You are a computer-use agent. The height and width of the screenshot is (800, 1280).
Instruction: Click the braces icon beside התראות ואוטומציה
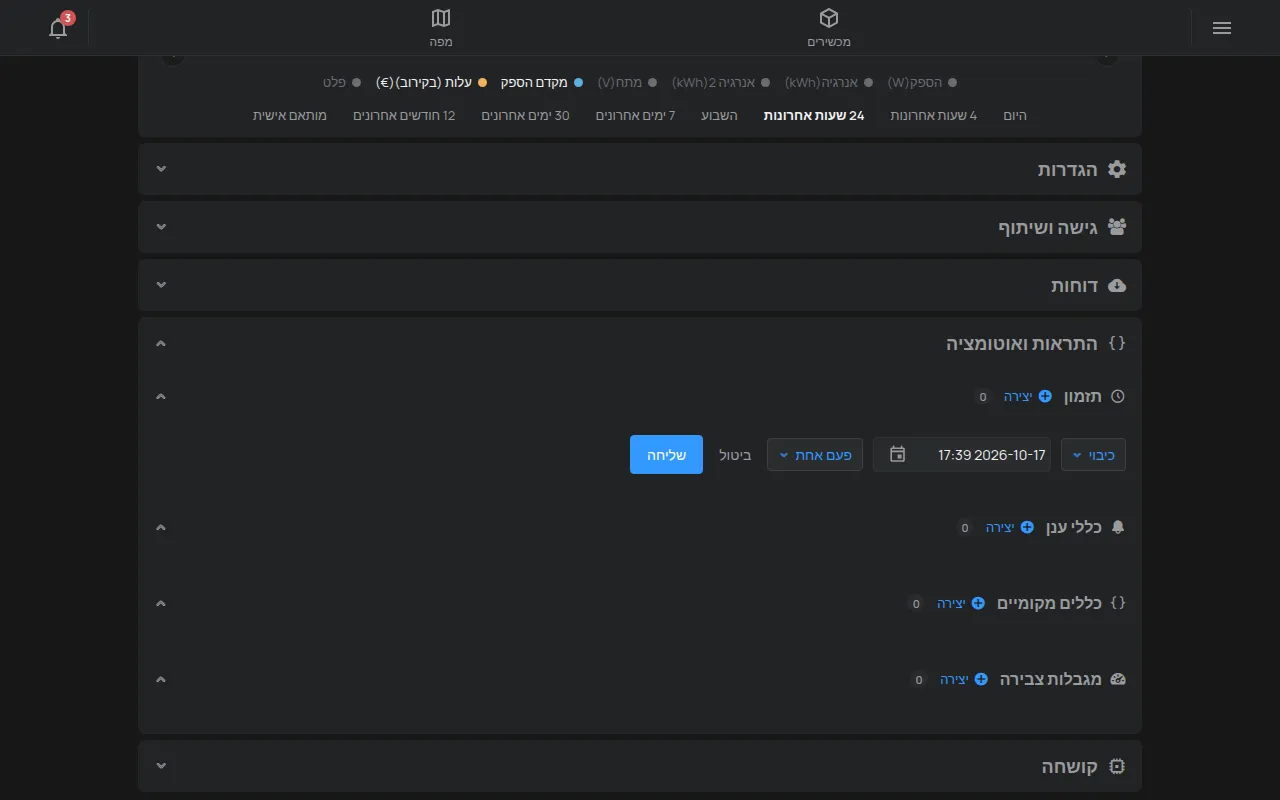[1118, 343]
